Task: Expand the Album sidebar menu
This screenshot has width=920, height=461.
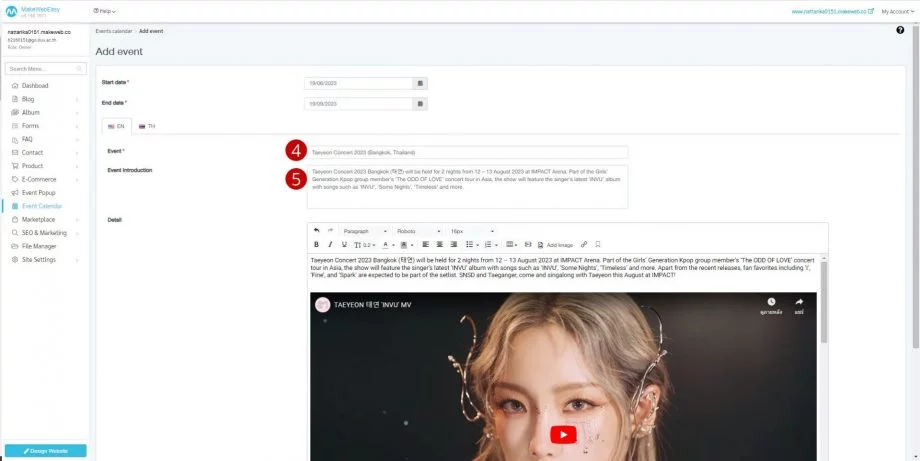Action: click(x=45, y=113)
